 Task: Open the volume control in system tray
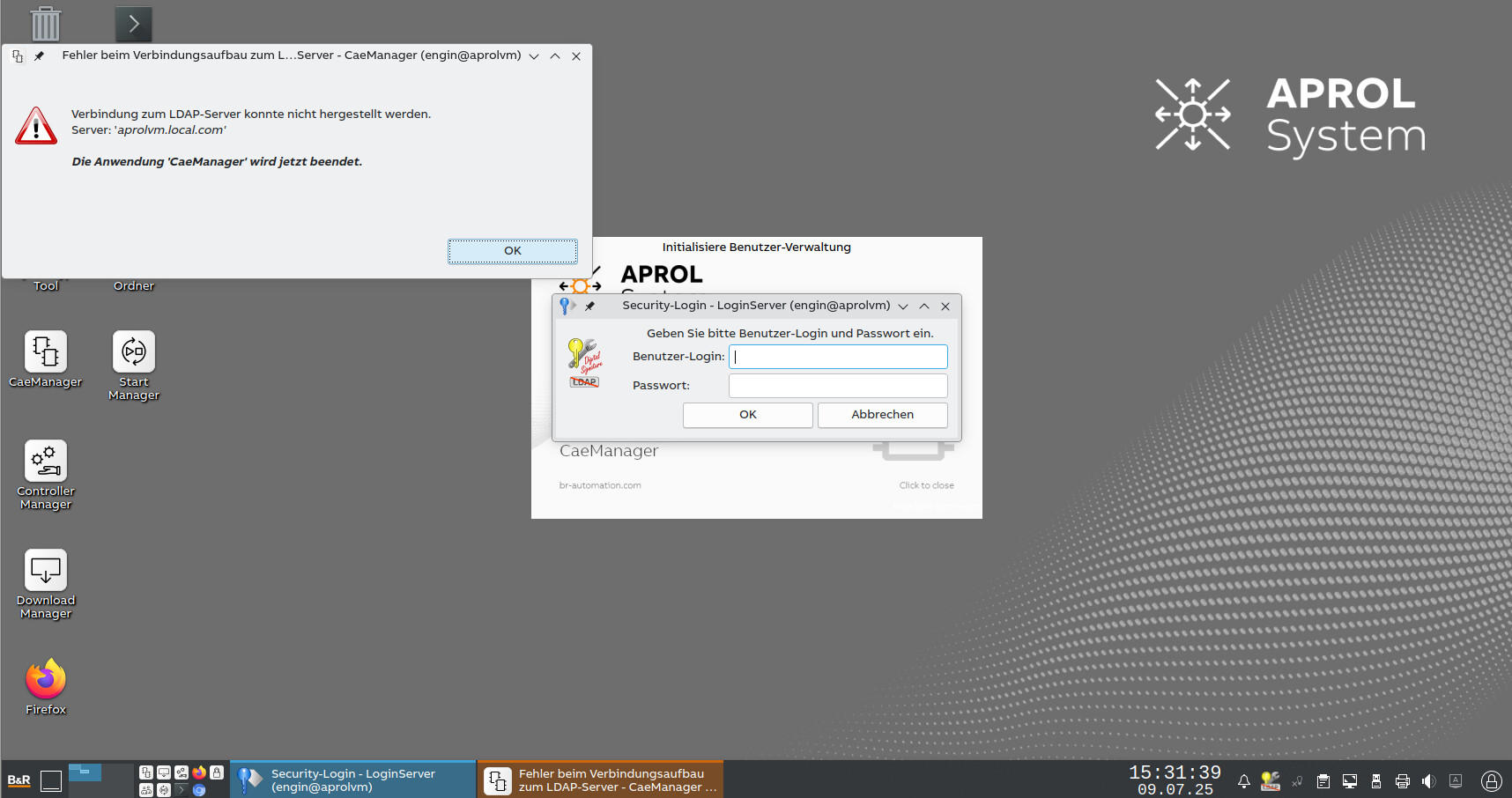click(1429, 781)
